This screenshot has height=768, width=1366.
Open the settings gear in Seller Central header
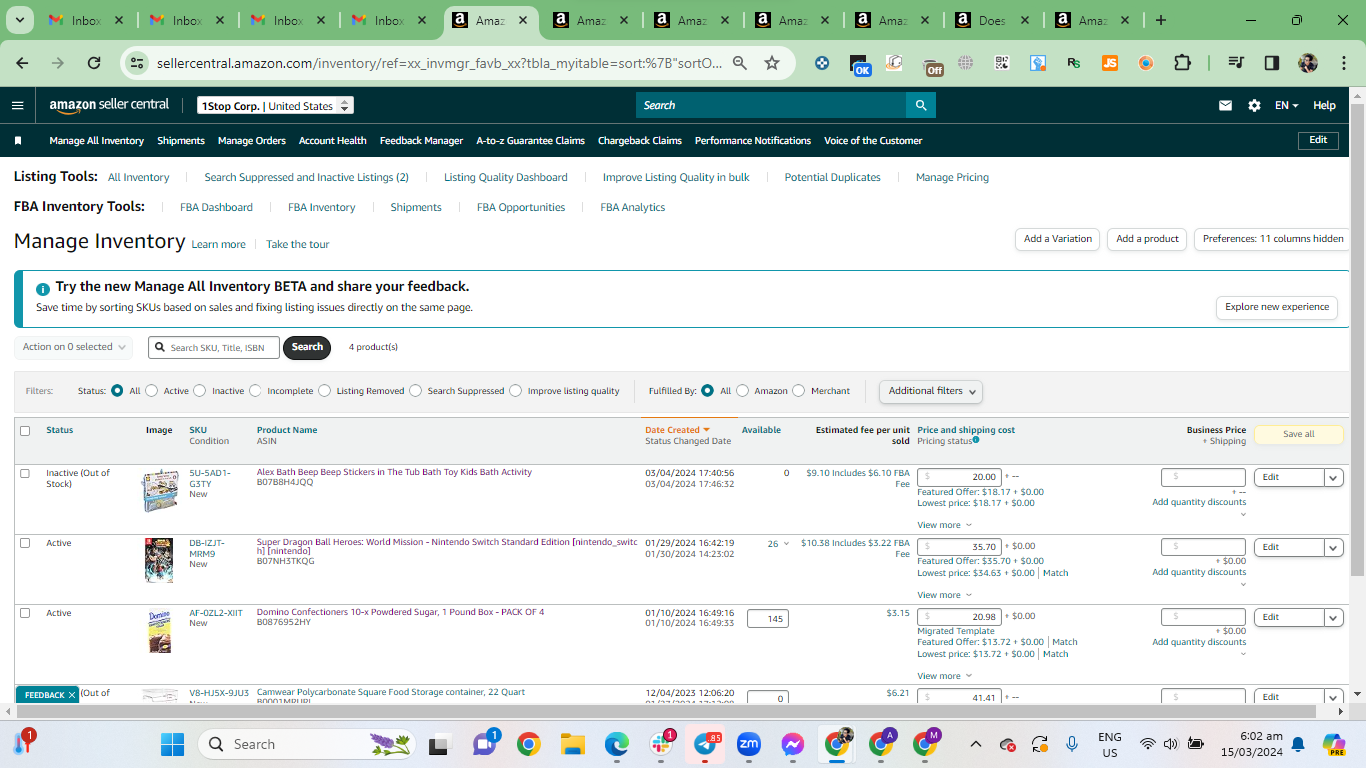(x=1254, y=105)
